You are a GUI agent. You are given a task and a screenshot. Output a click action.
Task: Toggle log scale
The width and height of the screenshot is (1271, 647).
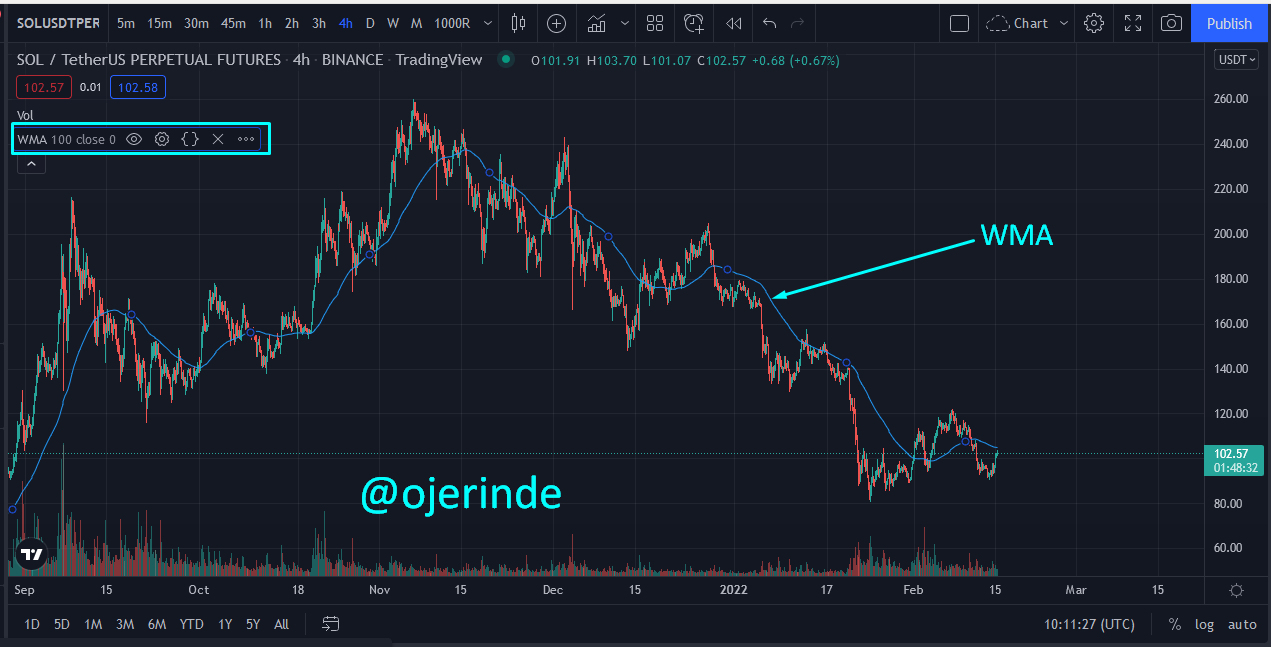[1204, 624]
